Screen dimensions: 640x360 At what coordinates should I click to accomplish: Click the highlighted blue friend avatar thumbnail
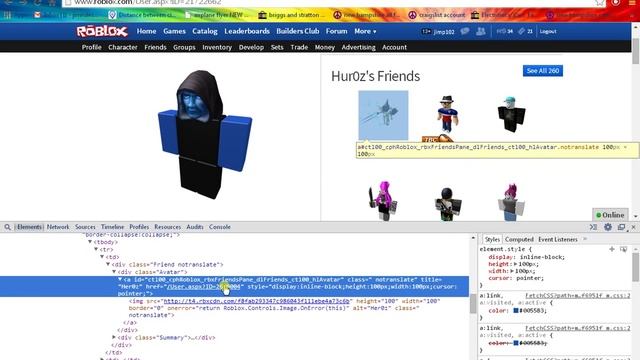click(x=383, y=116)
